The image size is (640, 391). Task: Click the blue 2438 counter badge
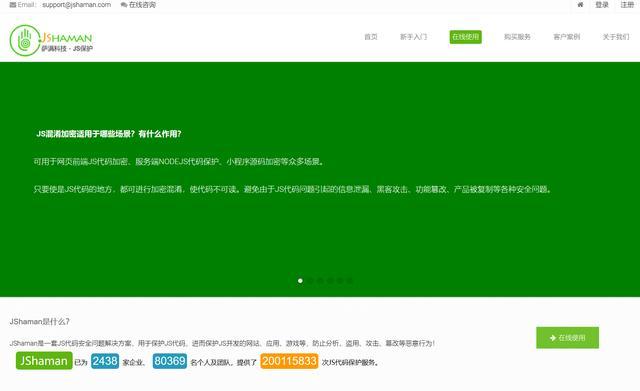click(x=105, y=361)
